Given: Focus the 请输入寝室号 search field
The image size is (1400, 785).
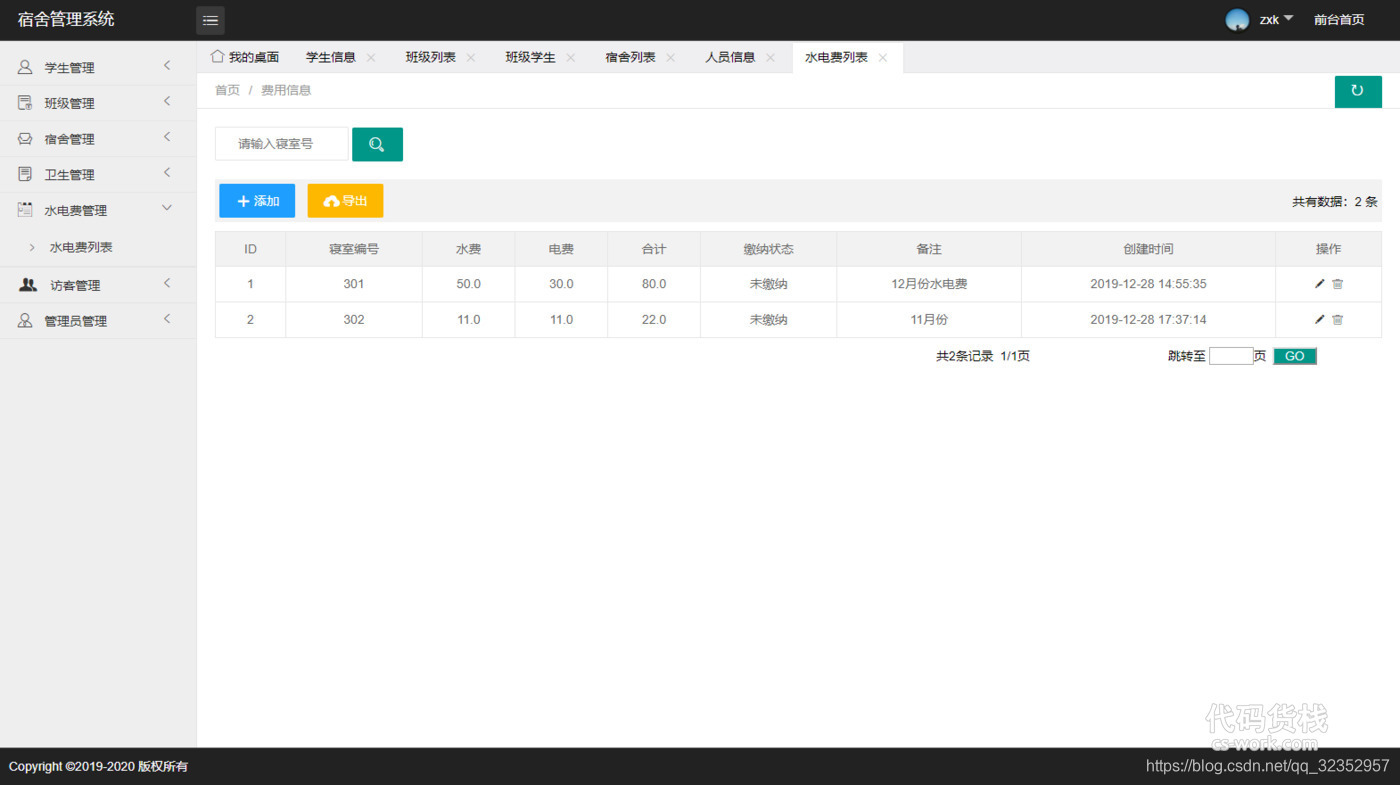Looking at the screenshot, I should click(x=282, y=144).
